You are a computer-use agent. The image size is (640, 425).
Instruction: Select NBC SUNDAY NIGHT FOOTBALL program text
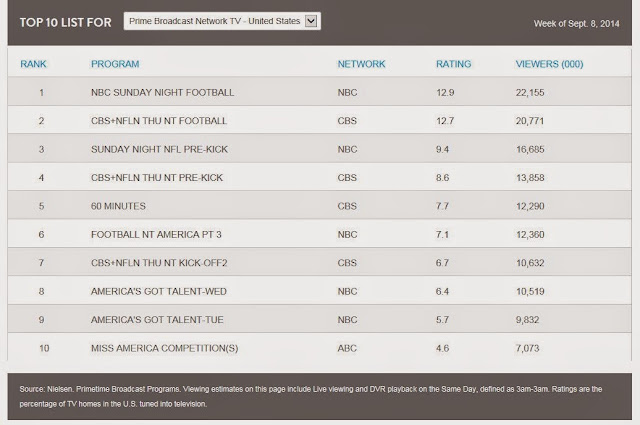coord(162,93)
